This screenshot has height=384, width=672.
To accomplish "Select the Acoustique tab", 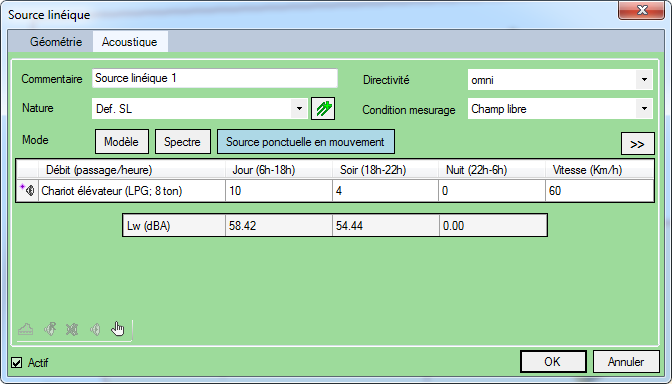I will (129, 42).
